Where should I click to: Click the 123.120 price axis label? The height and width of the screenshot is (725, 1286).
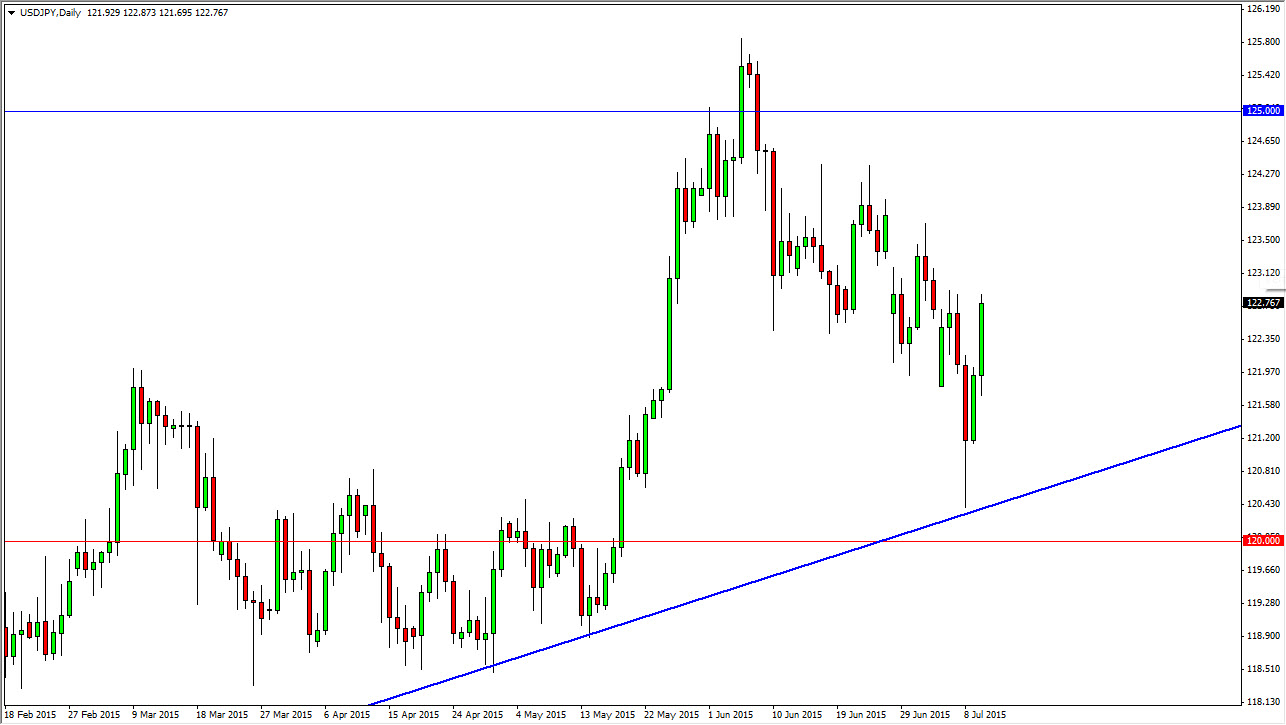tap(1262, 273)
